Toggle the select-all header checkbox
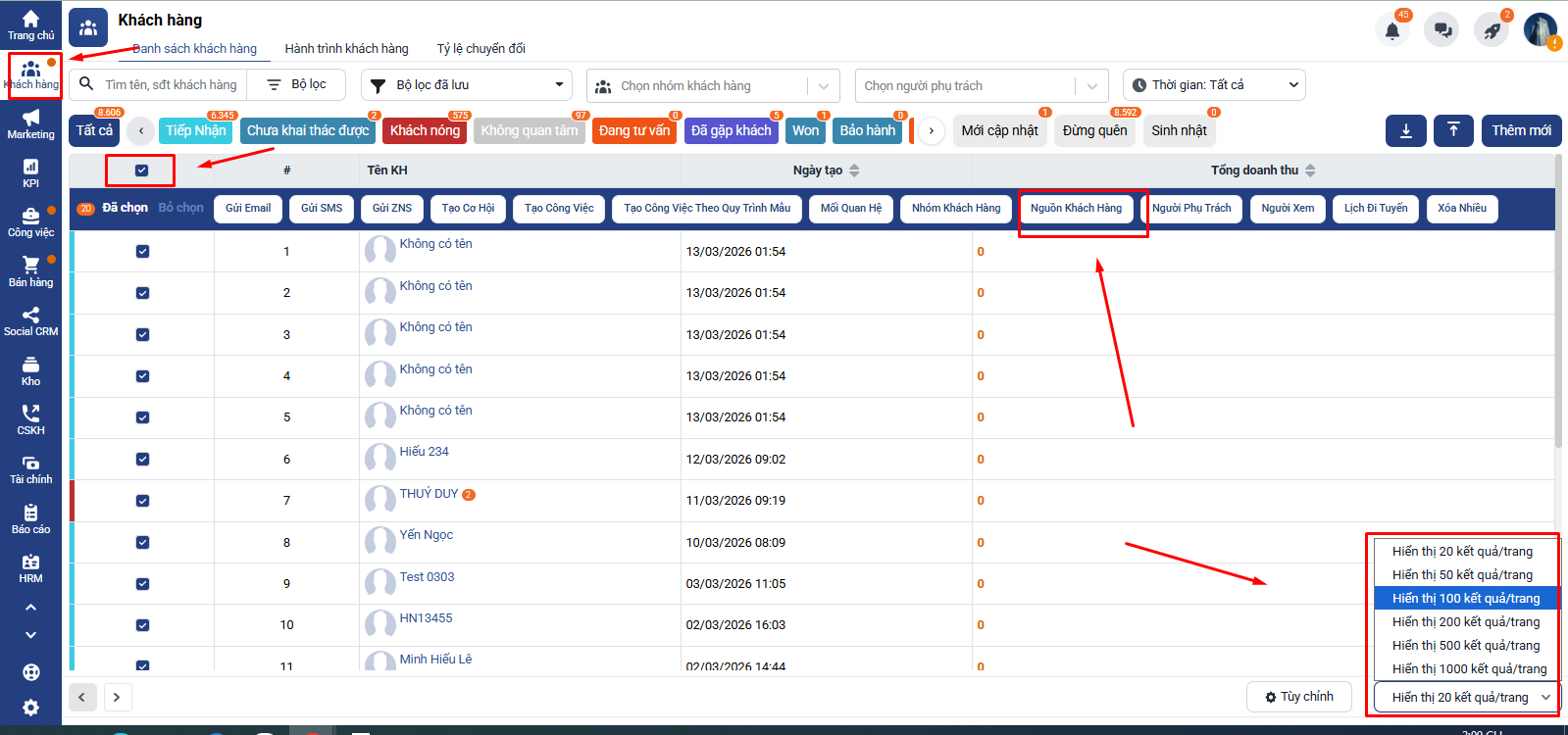 click(x=141, y=171)
